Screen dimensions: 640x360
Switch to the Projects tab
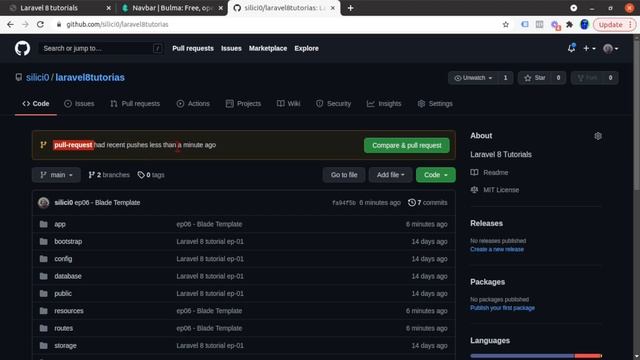(243, 104)
